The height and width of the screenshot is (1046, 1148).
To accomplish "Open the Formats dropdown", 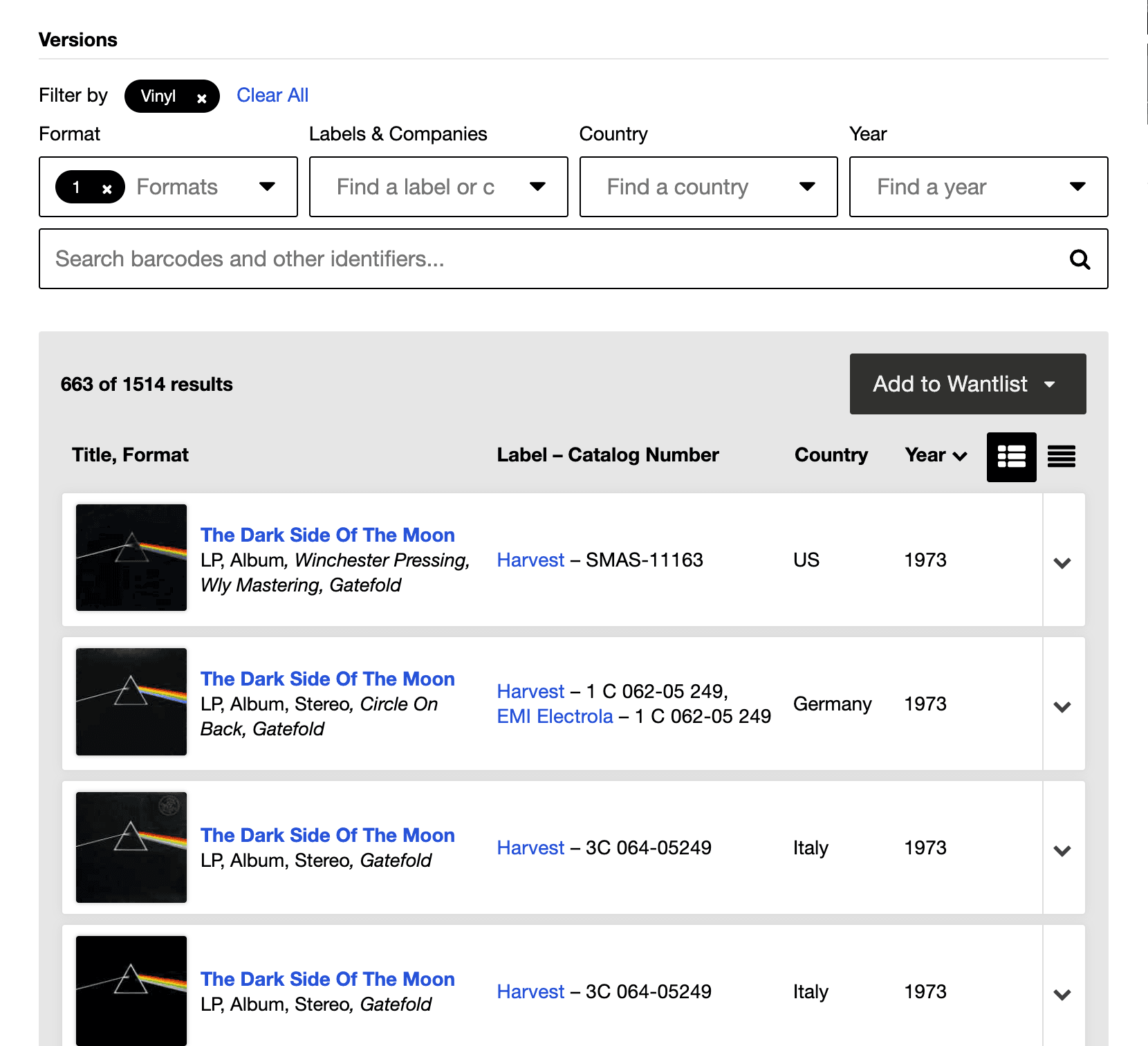I will (267, 187).
